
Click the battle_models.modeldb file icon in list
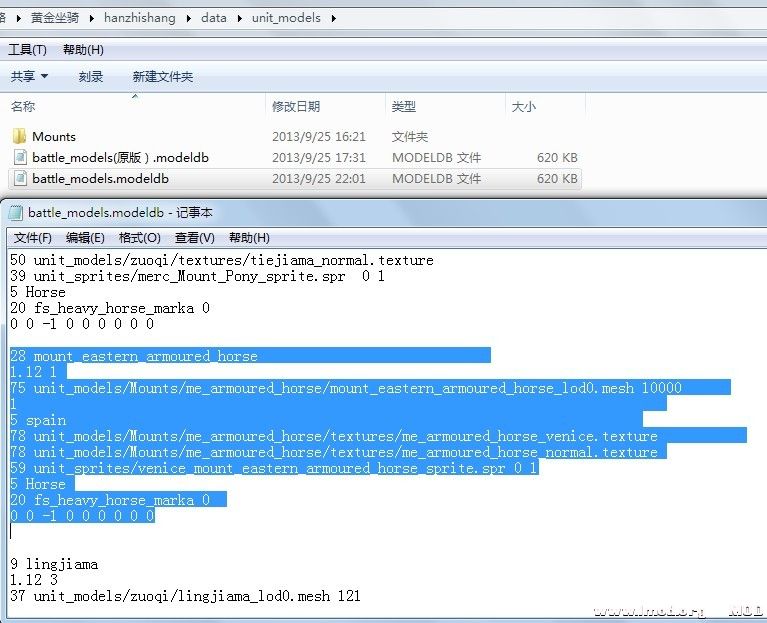point(19,178)
